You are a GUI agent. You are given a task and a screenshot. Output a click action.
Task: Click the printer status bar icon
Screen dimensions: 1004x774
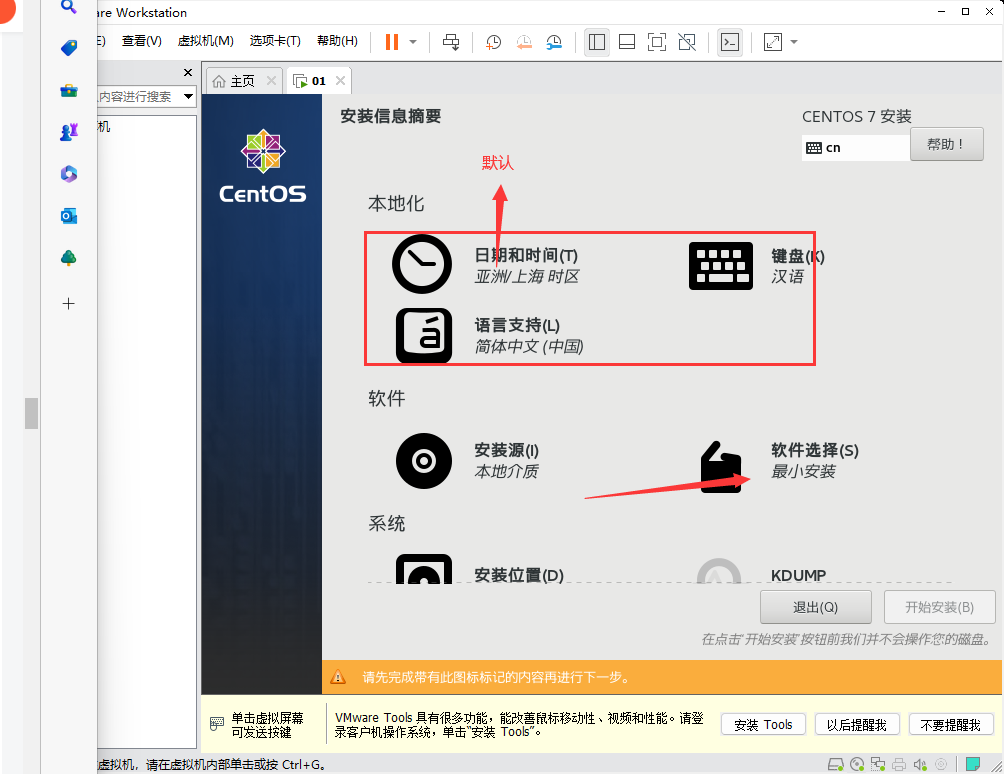tap(899, 764)
